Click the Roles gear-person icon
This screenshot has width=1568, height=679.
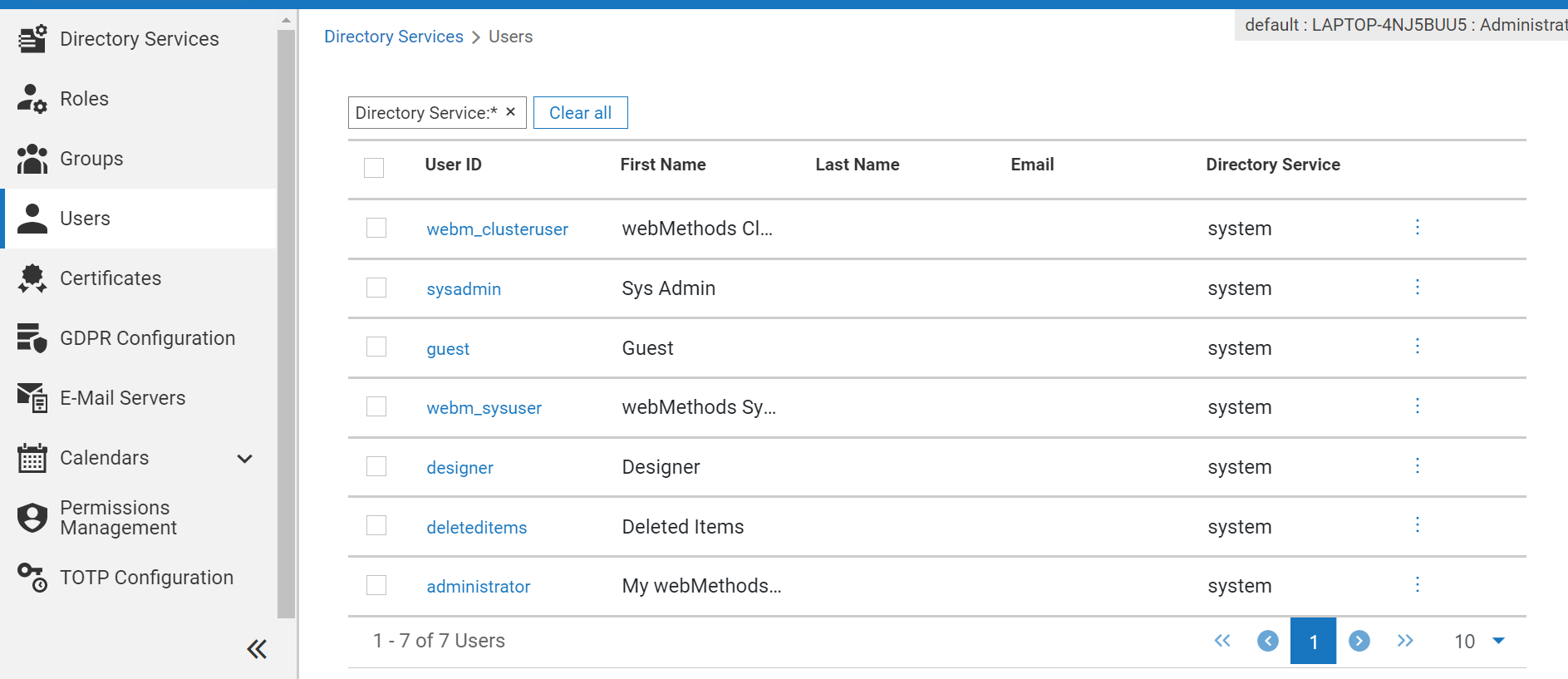click(x=32, y=99)
